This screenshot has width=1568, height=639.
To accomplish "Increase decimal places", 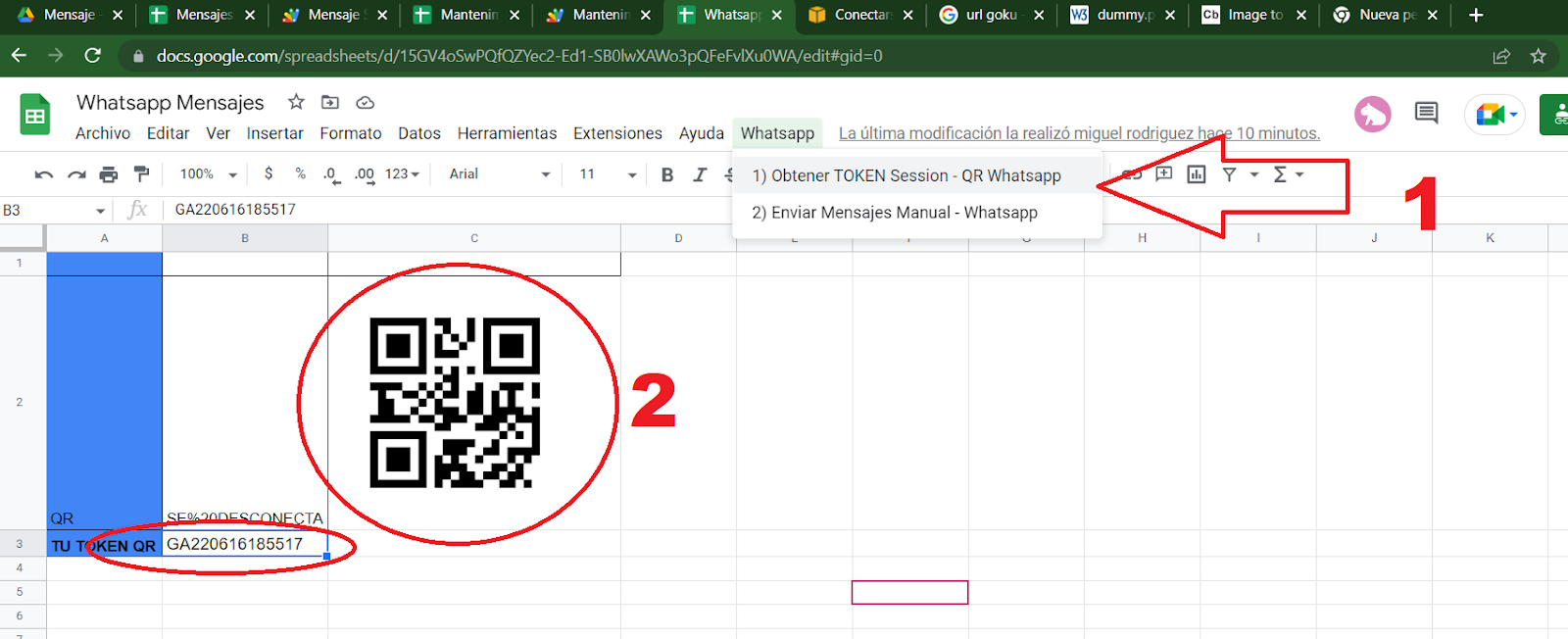I will 365,174.
